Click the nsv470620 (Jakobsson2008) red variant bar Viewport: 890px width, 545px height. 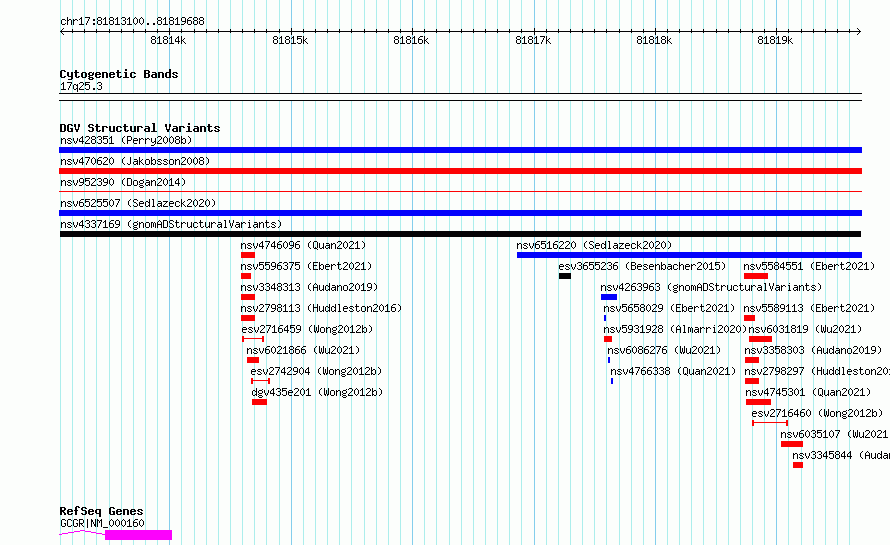460,171
